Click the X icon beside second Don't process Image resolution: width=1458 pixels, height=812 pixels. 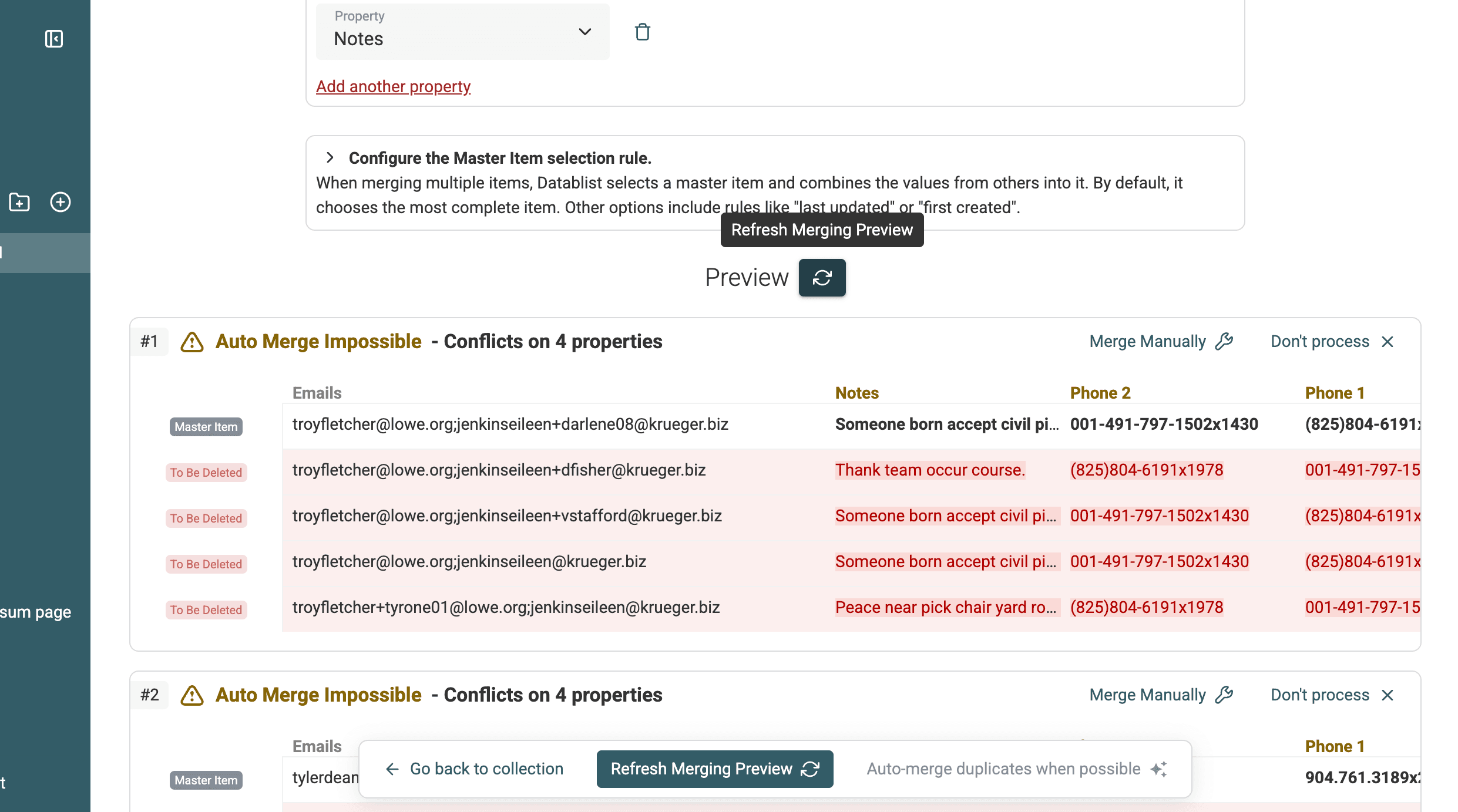[x=1388, y=695]
